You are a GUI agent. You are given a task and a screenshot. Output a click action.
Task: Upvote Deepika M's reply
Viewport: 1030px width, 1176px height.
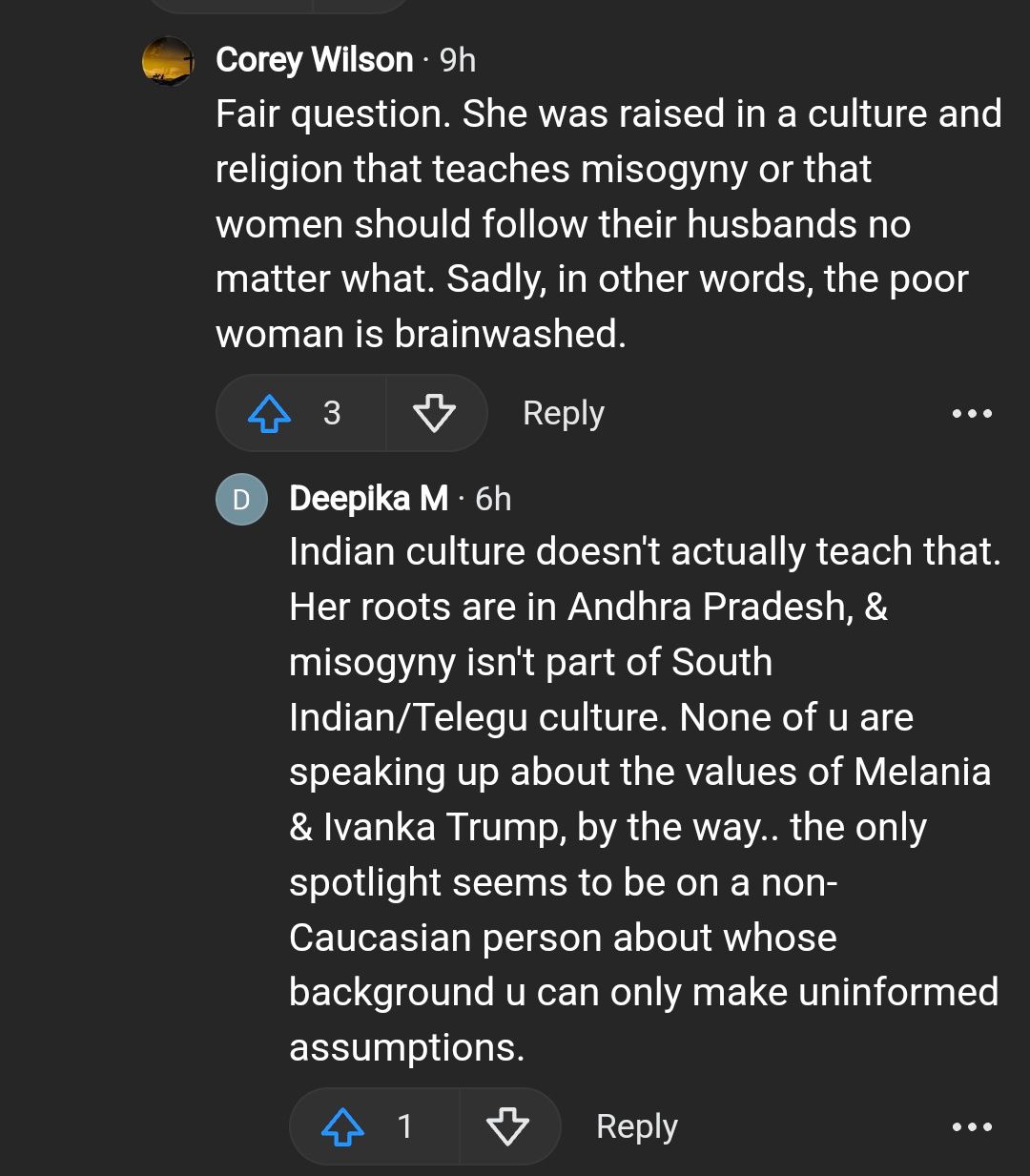343,1127
